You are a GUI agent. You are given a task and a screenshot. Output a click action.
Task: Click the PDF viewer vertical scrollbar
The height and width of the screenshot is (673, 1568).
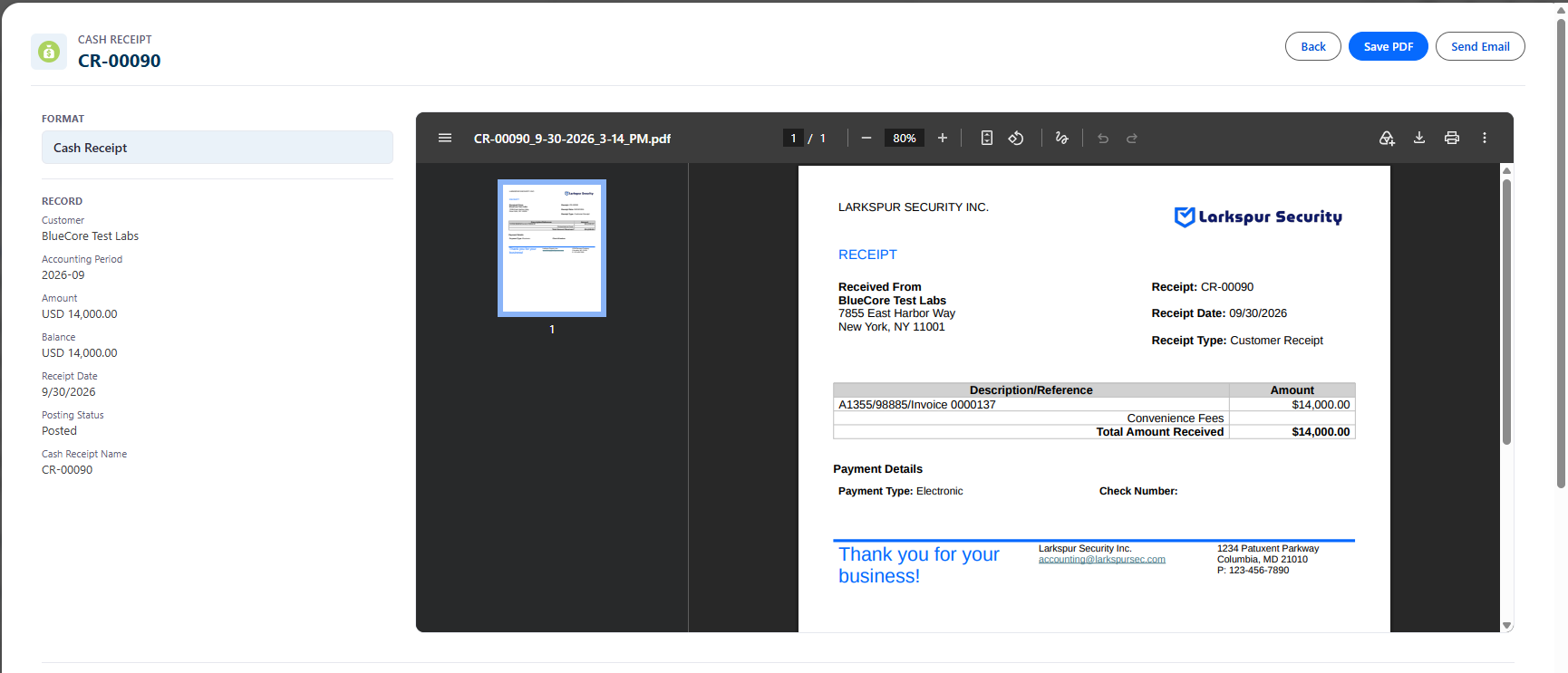(x=1506, y=312)
